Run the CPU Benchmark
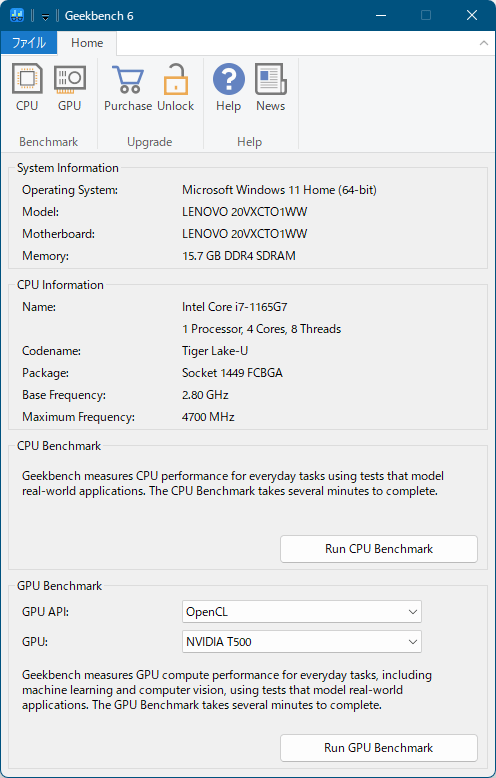Viewport: 496px width, 778px height. (x=379, y=549)
